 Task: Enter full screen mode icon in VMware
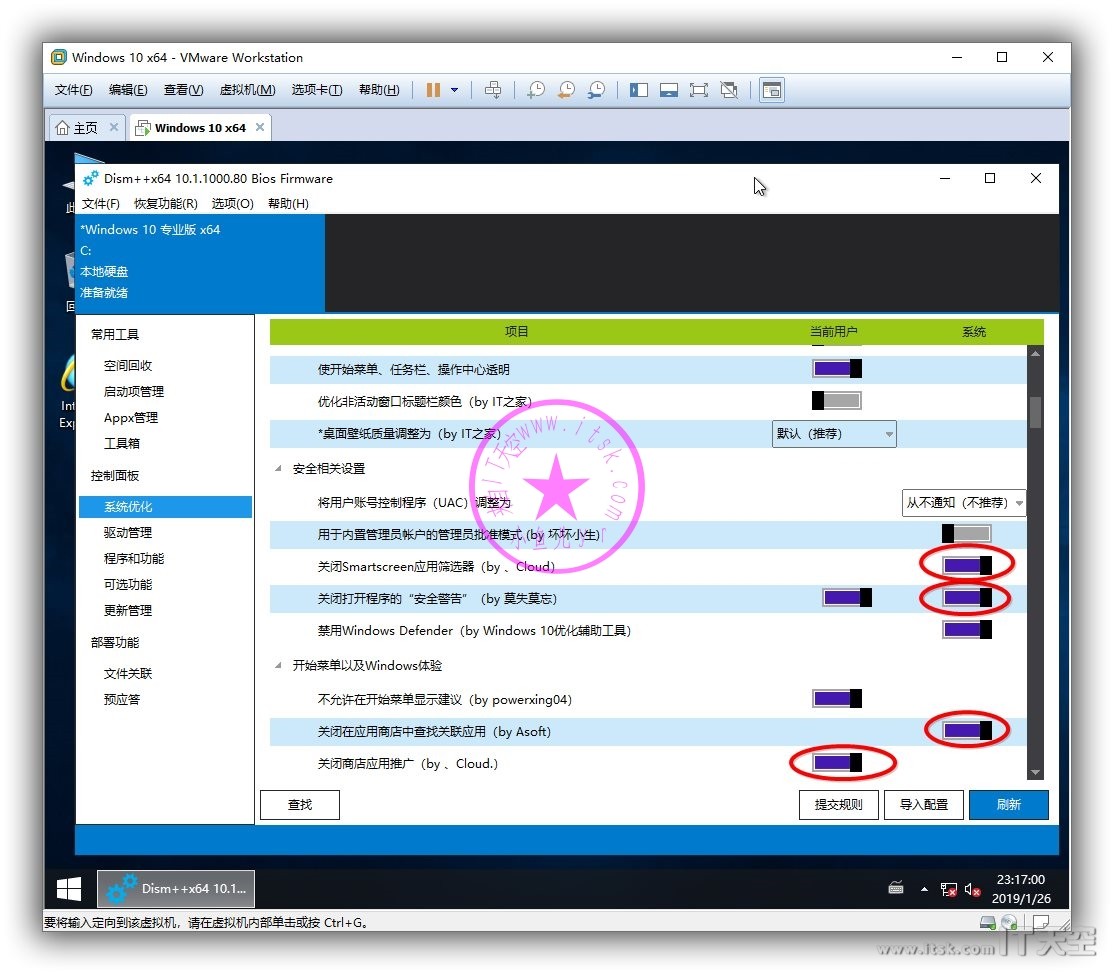tap(699, 90)
